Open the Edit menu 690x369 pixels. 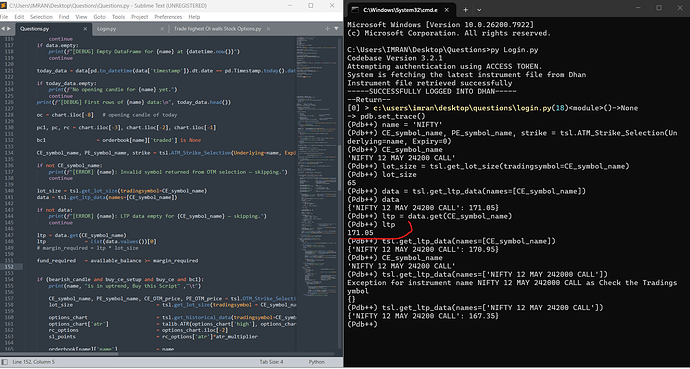click(x=19, y=17)
